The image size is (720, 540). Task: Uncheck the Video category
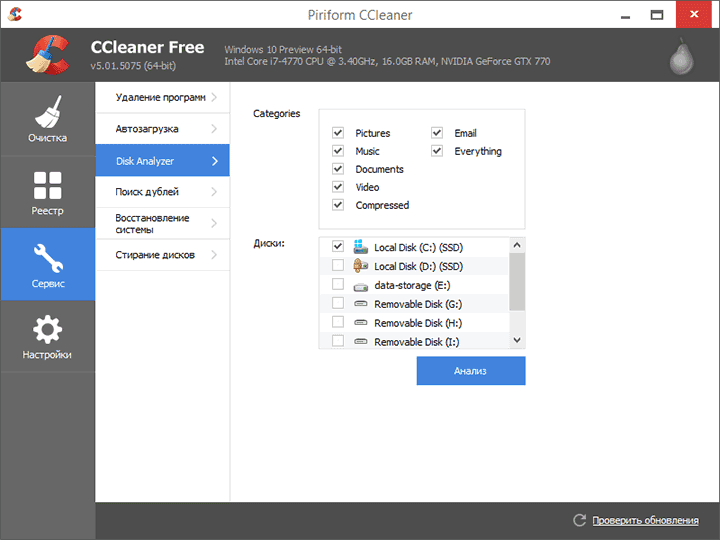tap(338, 186)
